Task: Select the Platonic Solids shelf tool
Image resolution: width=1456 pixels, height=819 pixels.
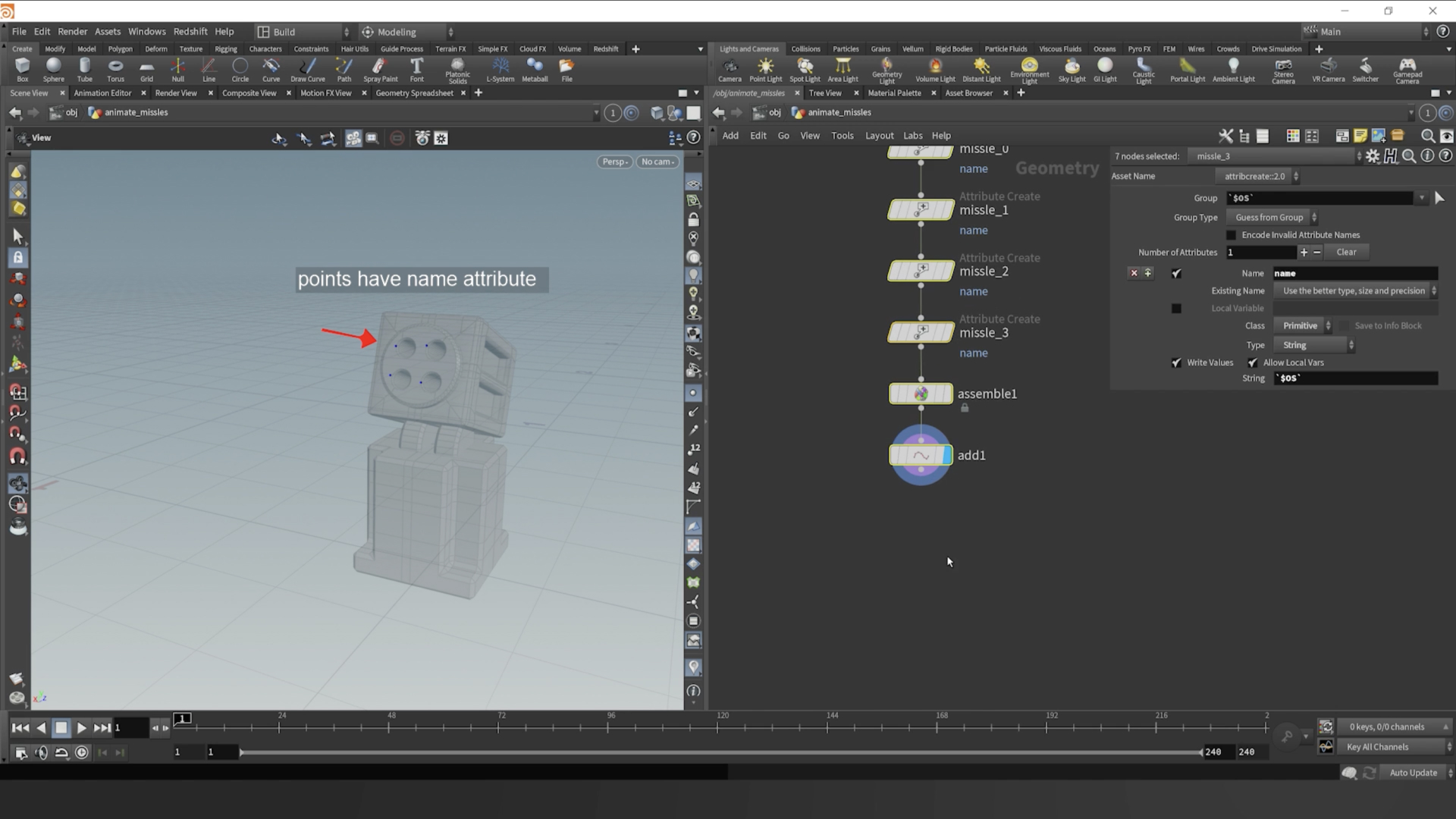Action: [x=457, y=71]
